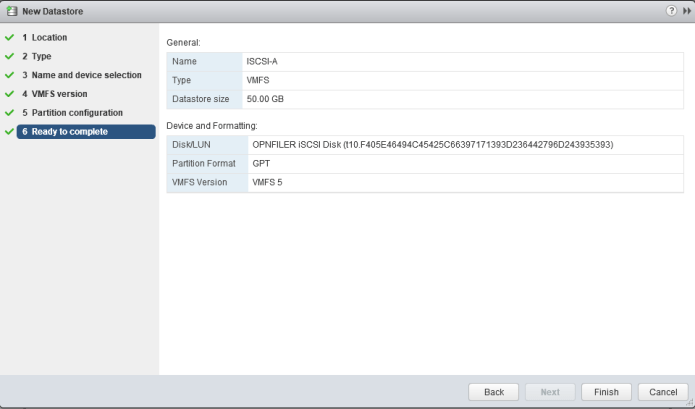Click the checkmark beside Ready to complete
This screenshot has width=695, height=409.
coord(9,132)
